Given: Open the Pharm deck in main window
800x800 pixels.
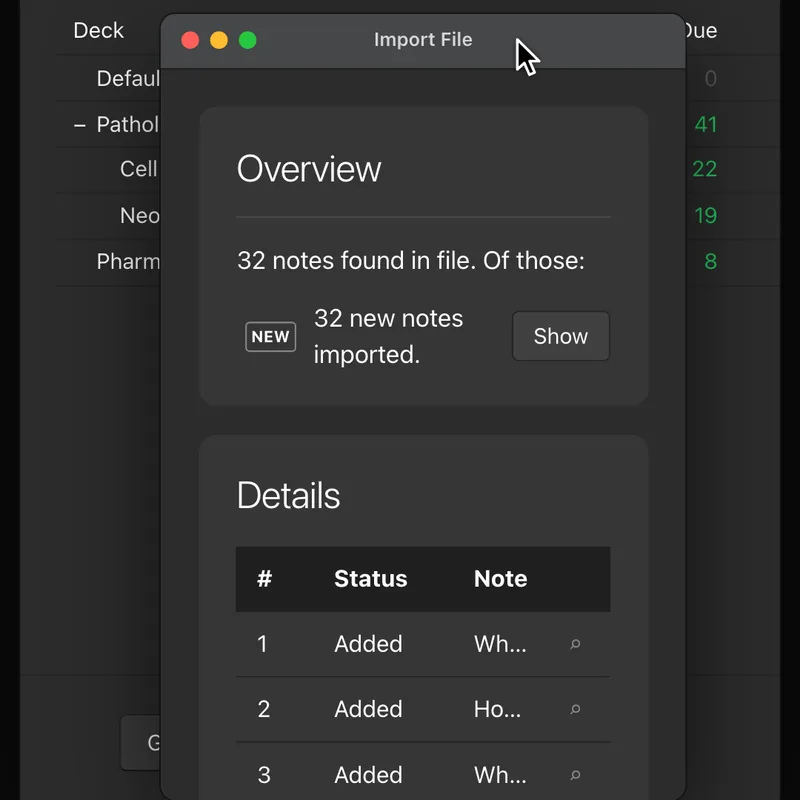Looking at the screenshot, I should (x=128, y=261).
